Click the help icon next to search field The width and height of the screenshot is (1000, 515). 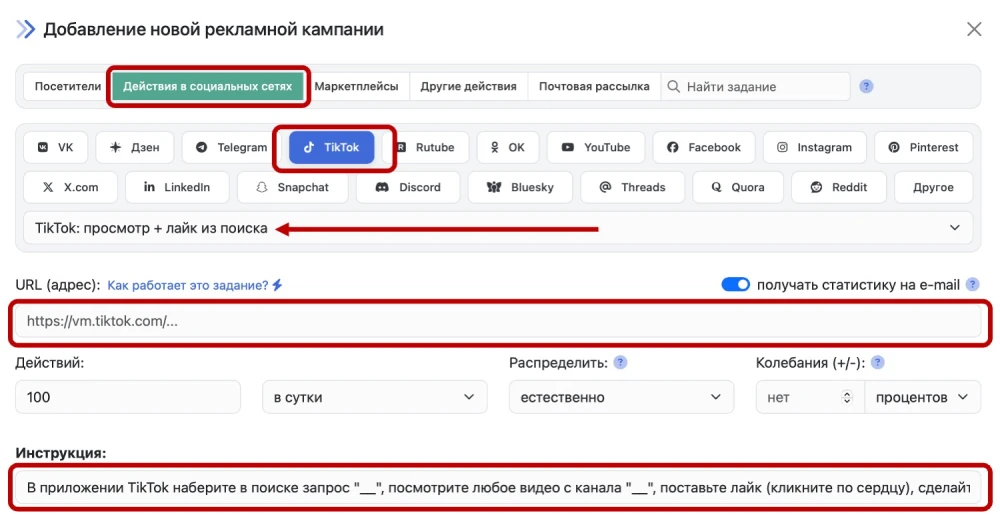pyautogui.click(x=866, y=87)
